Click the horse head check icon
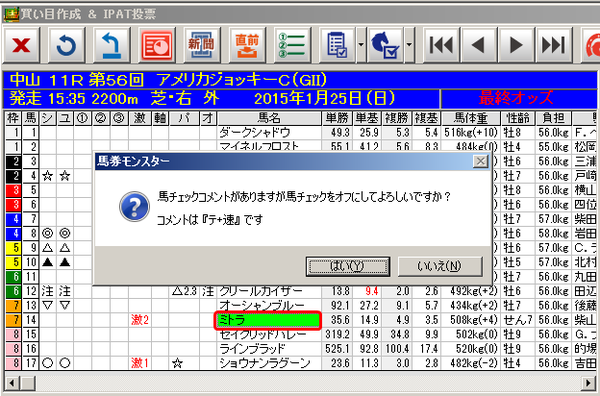The width and height of the screenshot is (600, 396). click(x=385, y=45)
